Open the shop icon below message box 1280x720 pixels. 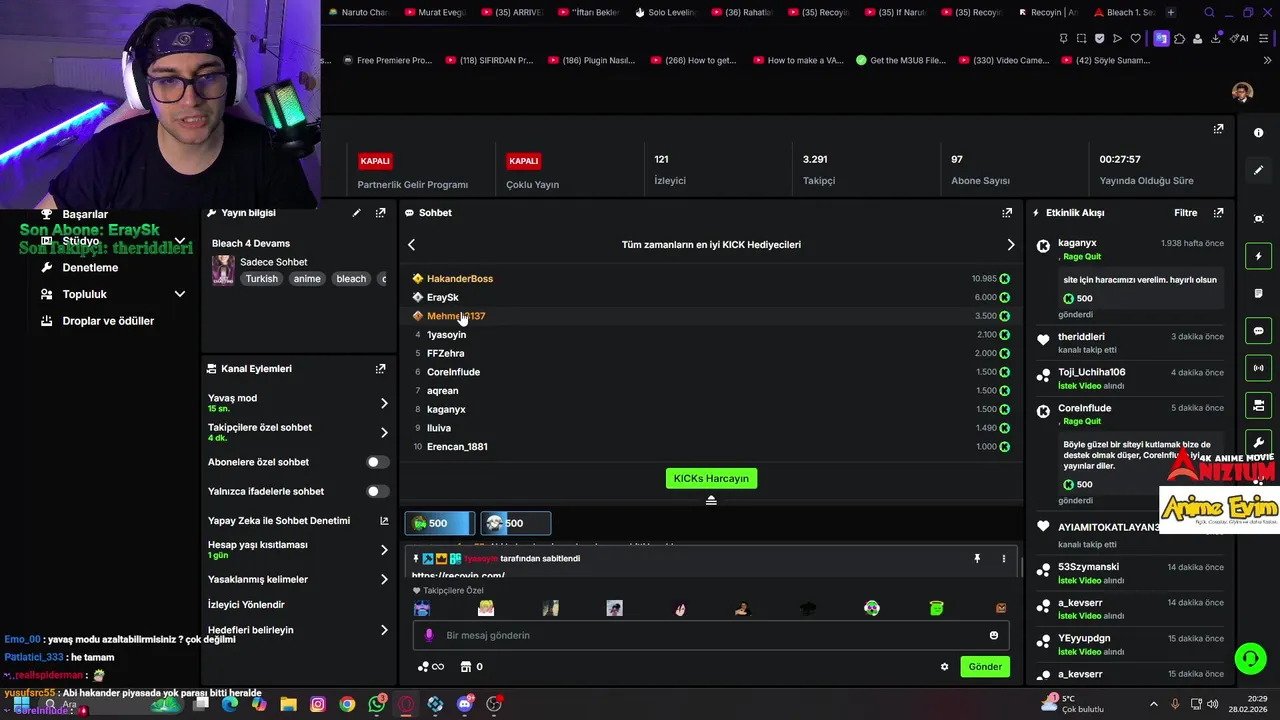coord(465,667)
